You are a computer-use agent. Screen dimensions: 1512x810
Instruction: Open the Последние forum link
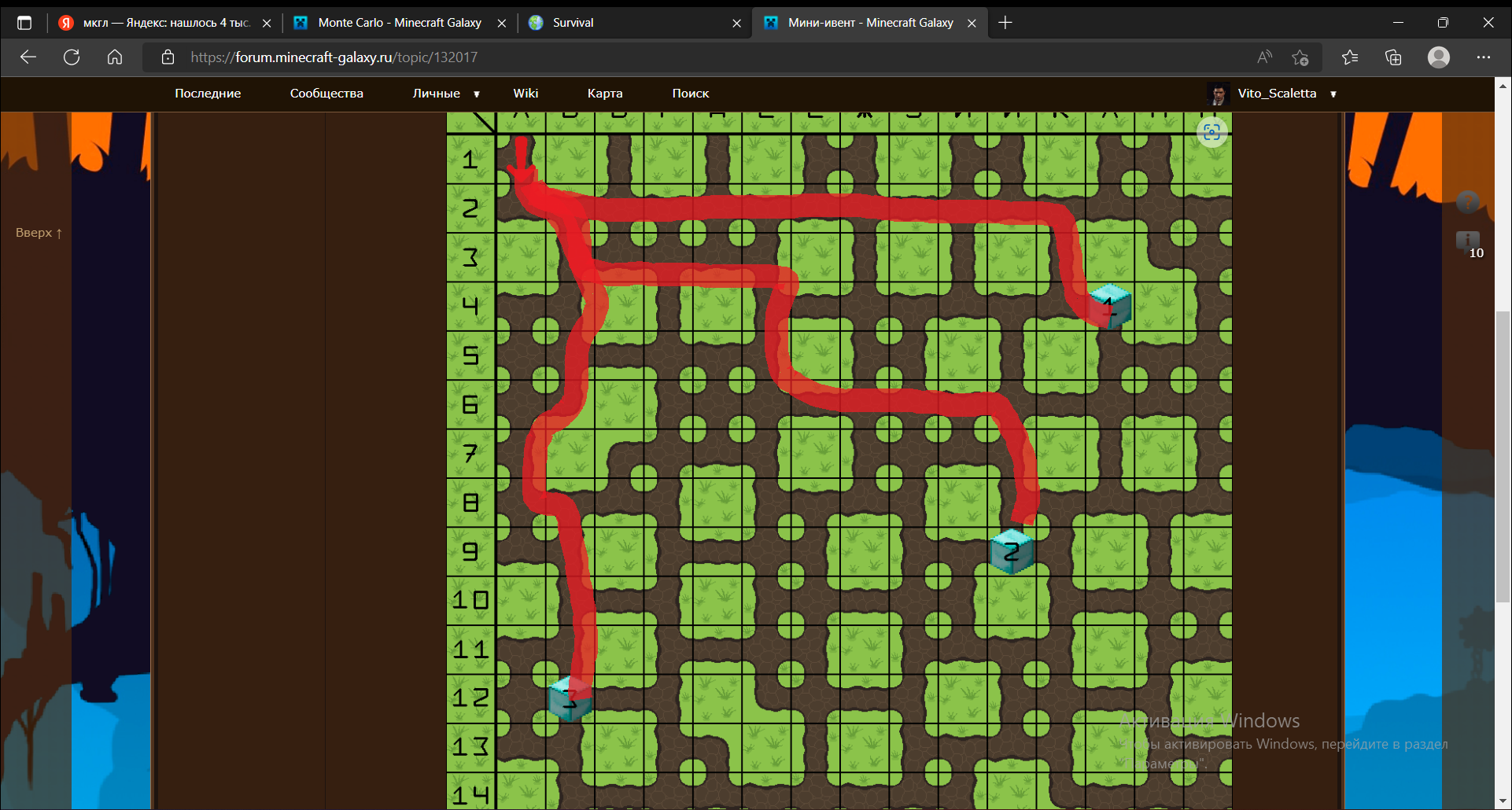point(208,94)
